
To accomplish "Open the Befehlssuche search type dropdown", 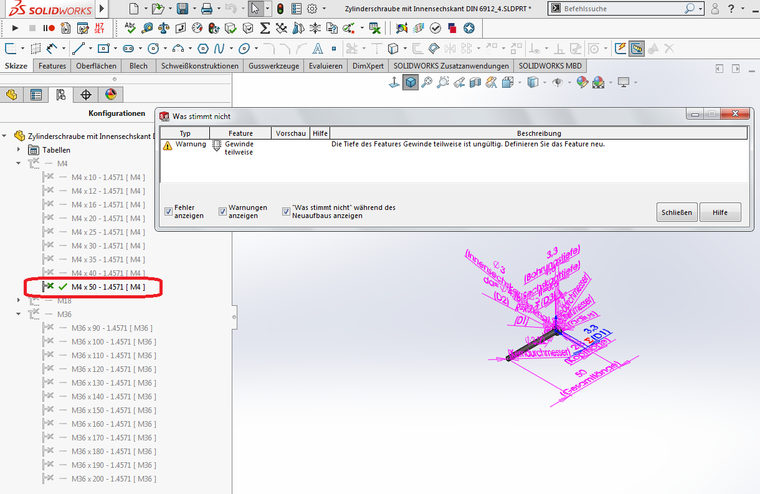I will tap(700, 9).
